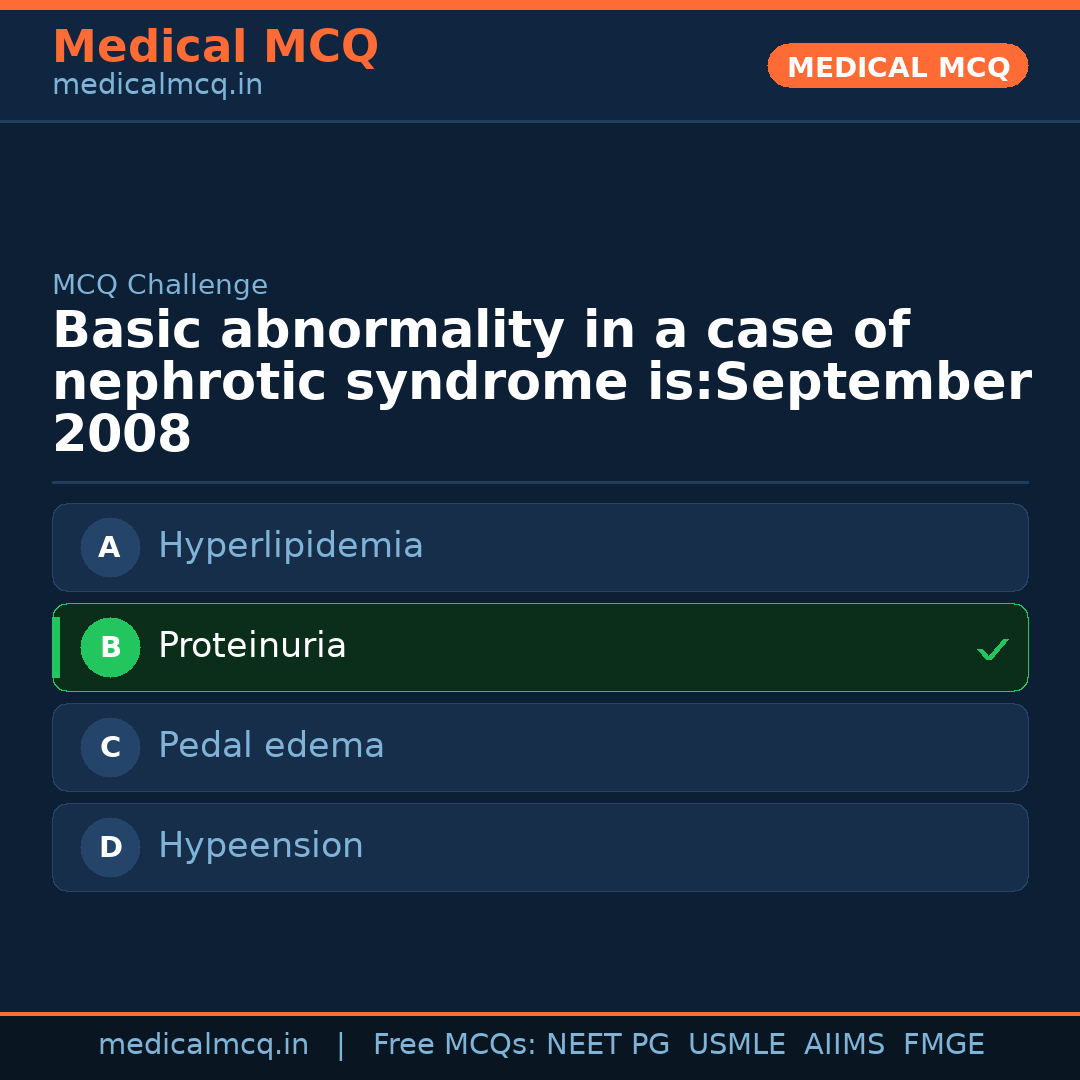This screenshot has height=1080, width=1080.
Task: Select the Hyperlipidemia answer option
Action: (x=290, y=546)
